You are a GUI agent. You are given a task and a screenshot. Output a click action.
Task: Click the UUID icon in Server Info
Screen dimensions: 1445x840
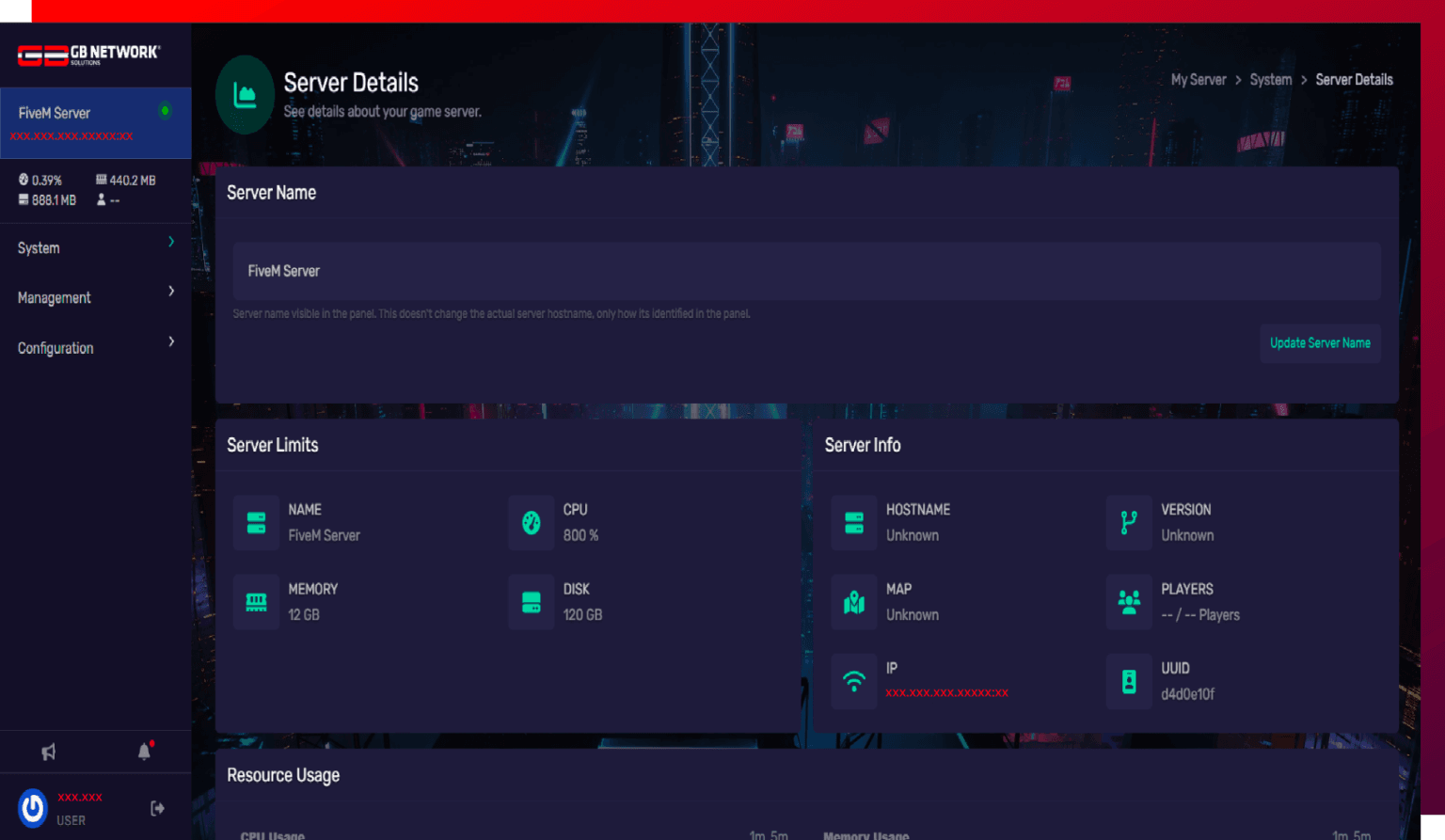coord(1128,681)
